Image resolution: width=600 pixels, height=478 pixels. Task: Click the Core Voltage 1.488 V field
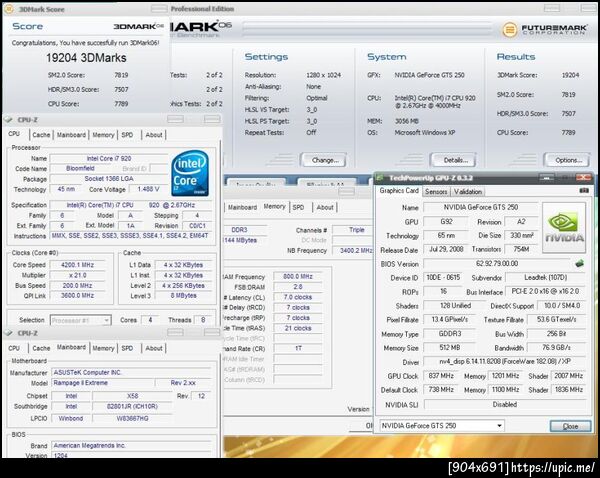coord(148,189)
